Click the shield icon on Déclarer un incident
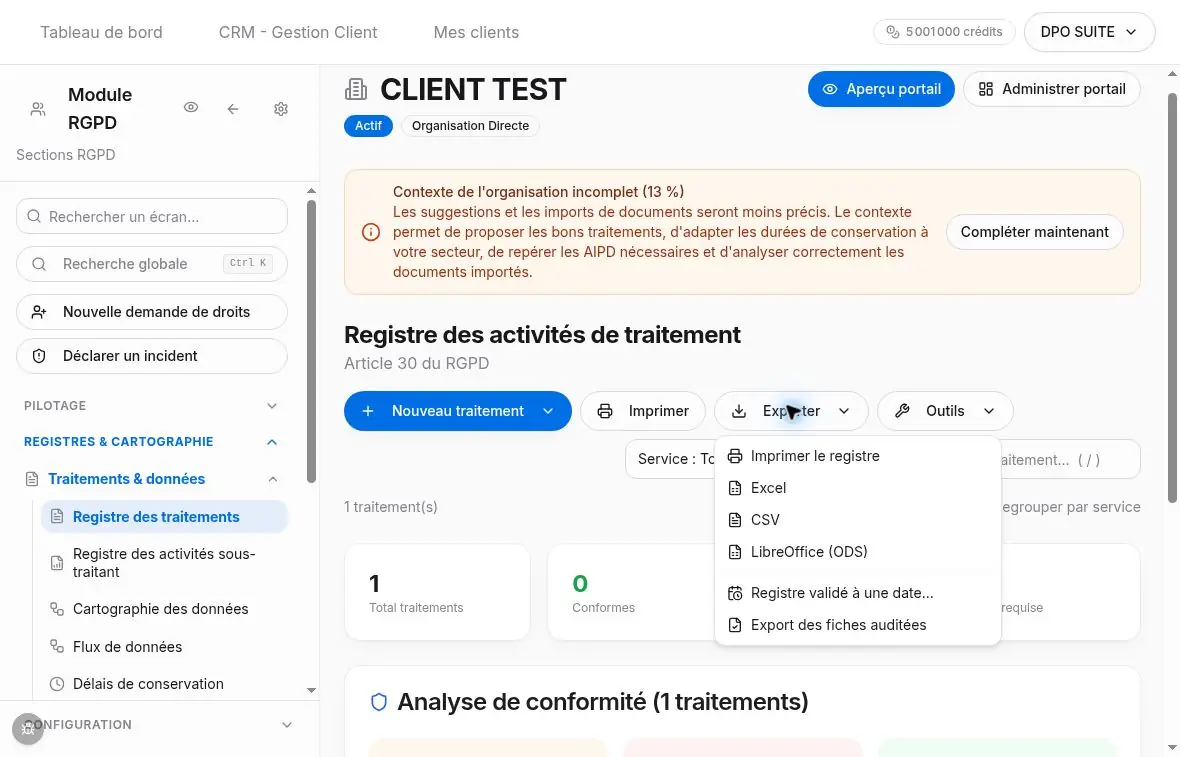 (x=39, y=356)
